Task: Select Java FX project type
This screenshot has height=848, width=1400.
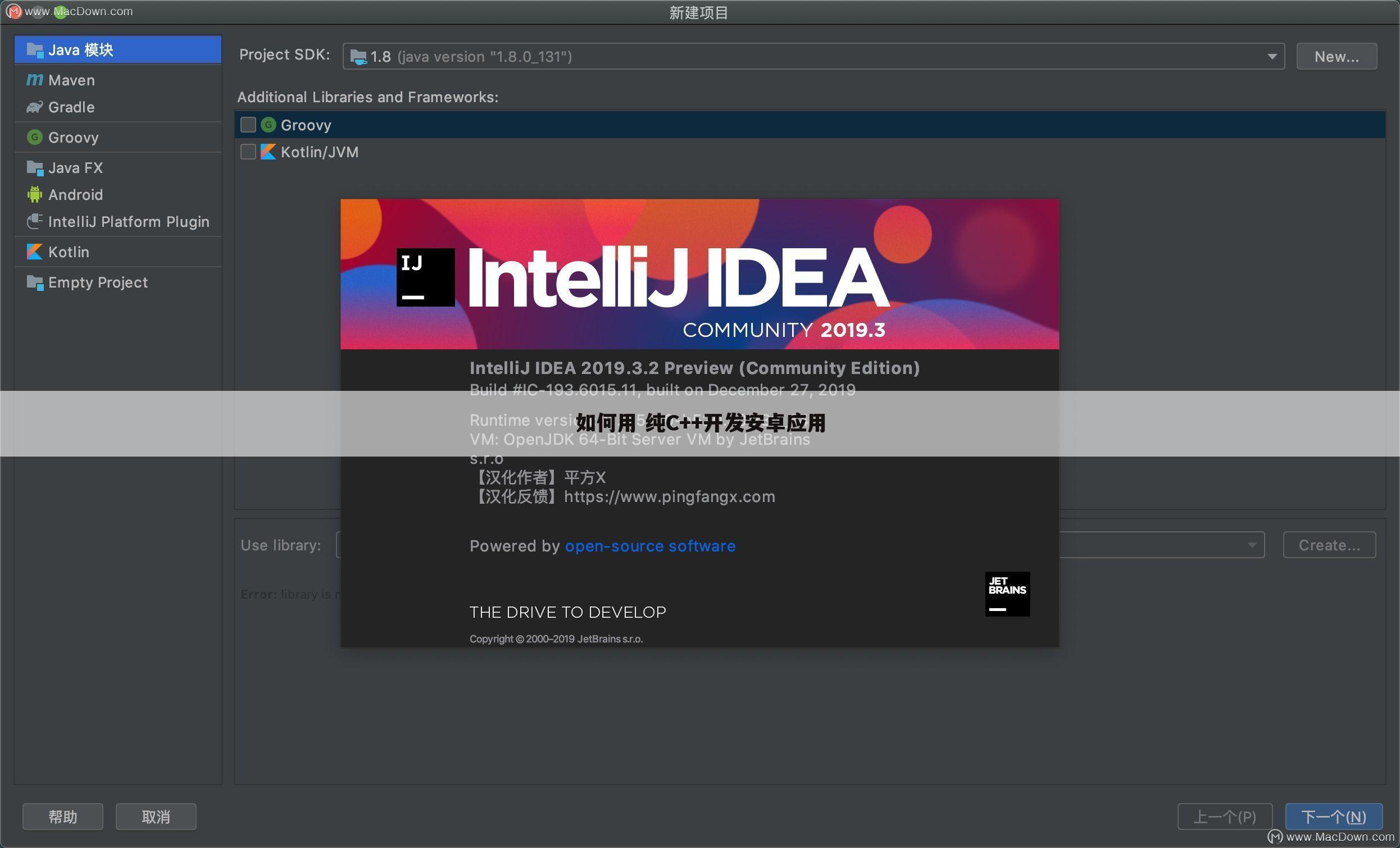Action: coord(117,167)
